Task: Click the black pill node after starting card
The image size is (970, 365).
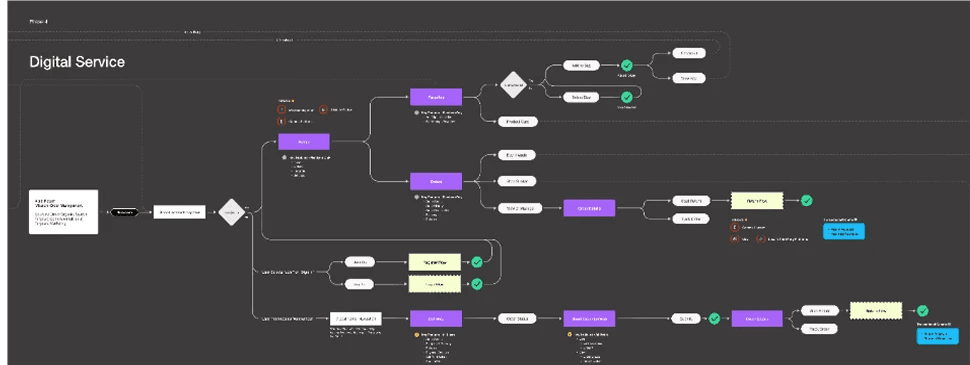Action: 124,212
